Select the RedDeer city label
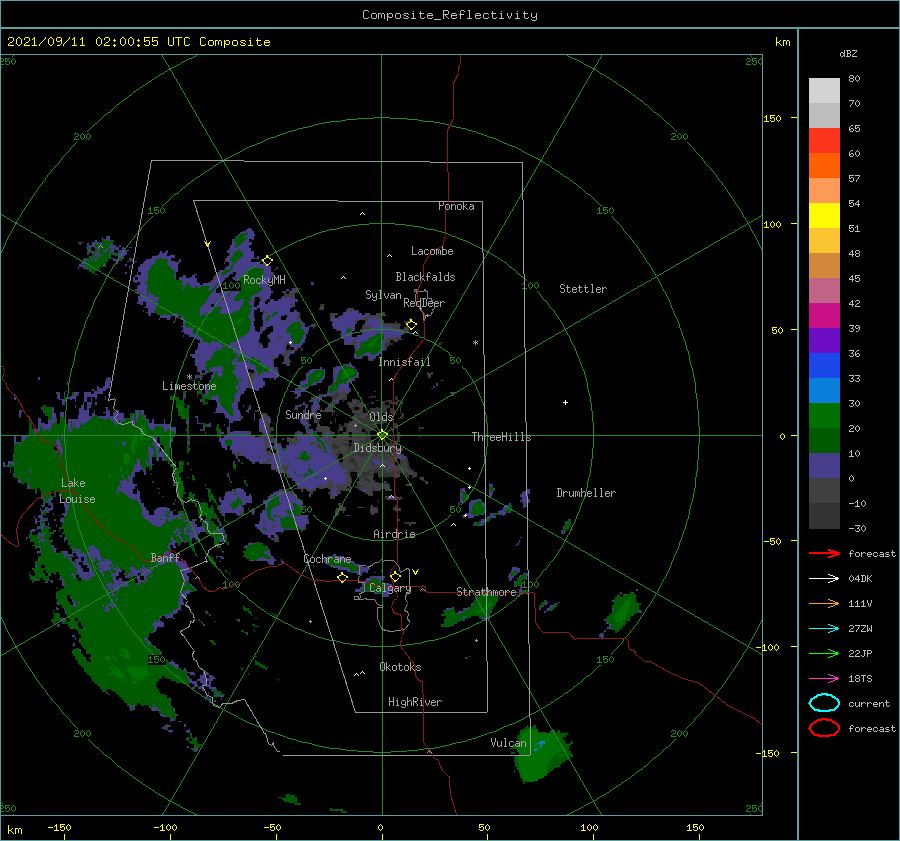This screenshot has height=841, width=900. pos(424,303)
